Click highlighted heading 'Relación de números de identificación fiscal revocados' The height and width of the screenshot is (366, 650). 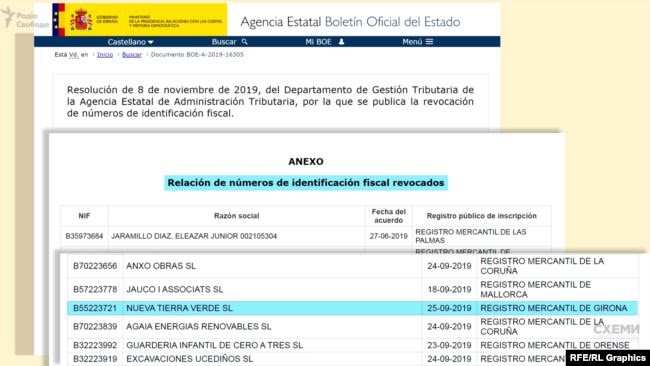point(306,183)
